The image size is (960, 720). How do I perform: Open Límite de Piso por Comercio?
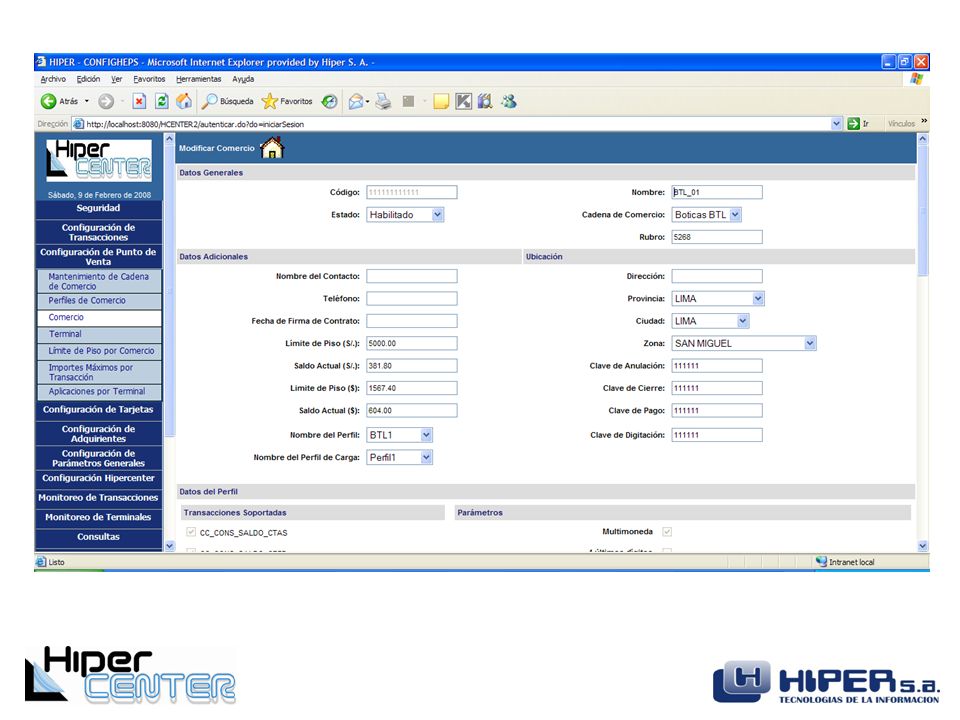99,351
